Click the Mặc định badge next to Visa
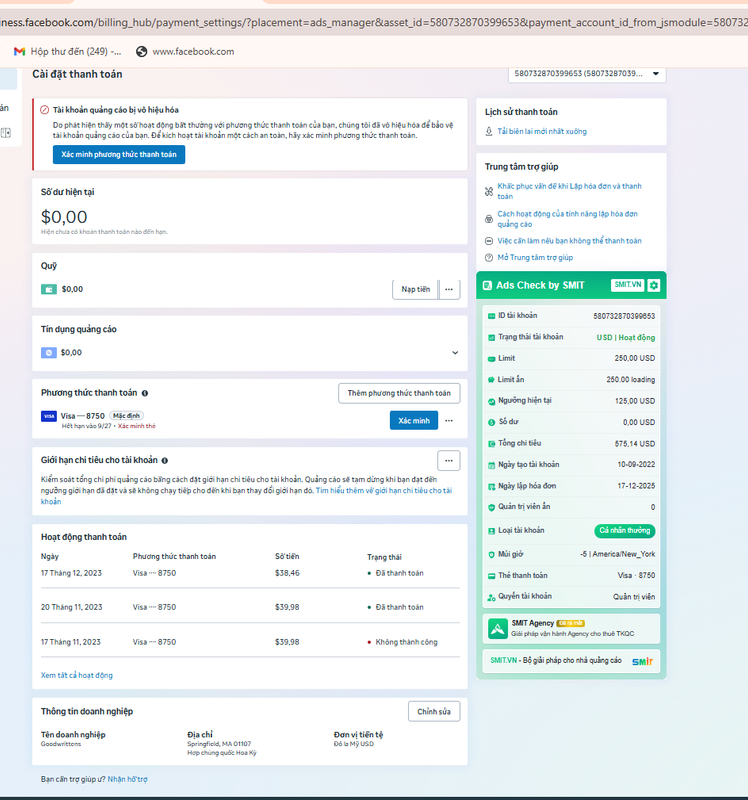The height and width of the screenshot is (800, 748). coord(126,416)
